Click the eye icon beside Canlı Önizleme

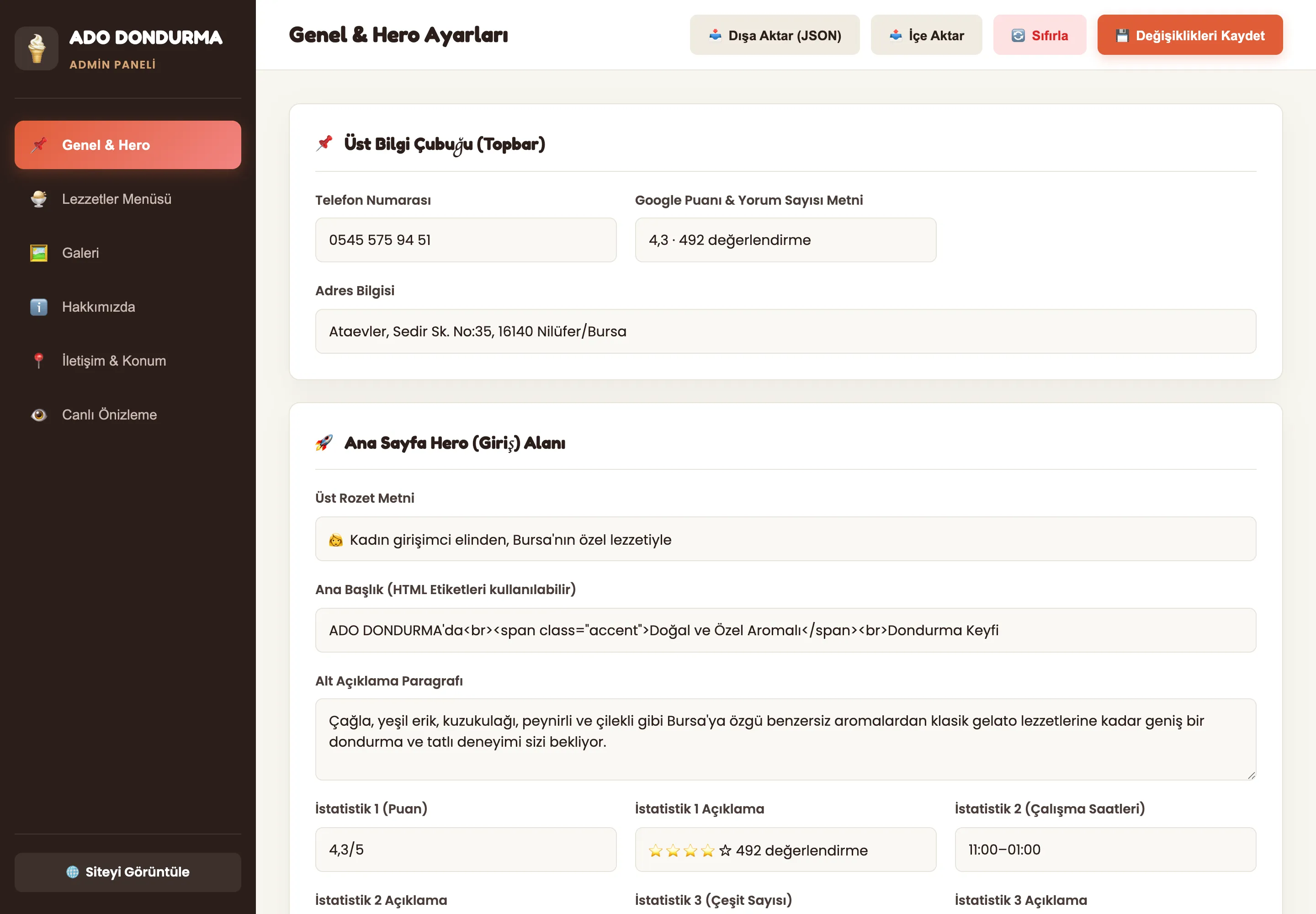coord(39,414)
